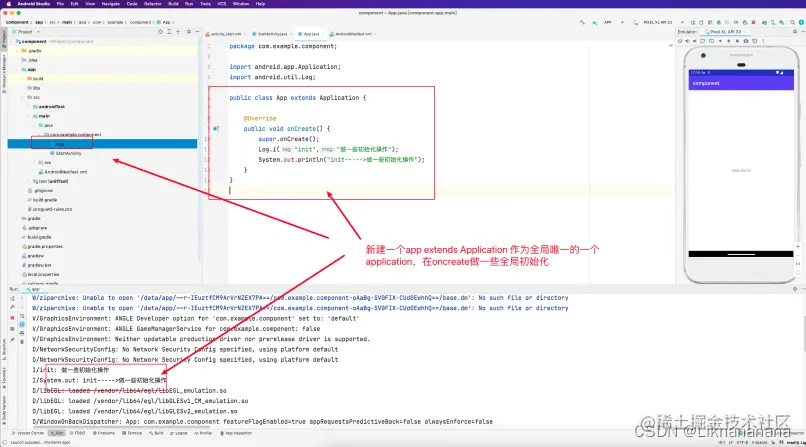This screenshot has width=806, height=447.
Task: Click the Resource Manager side tab
Action: pos(4,73)
